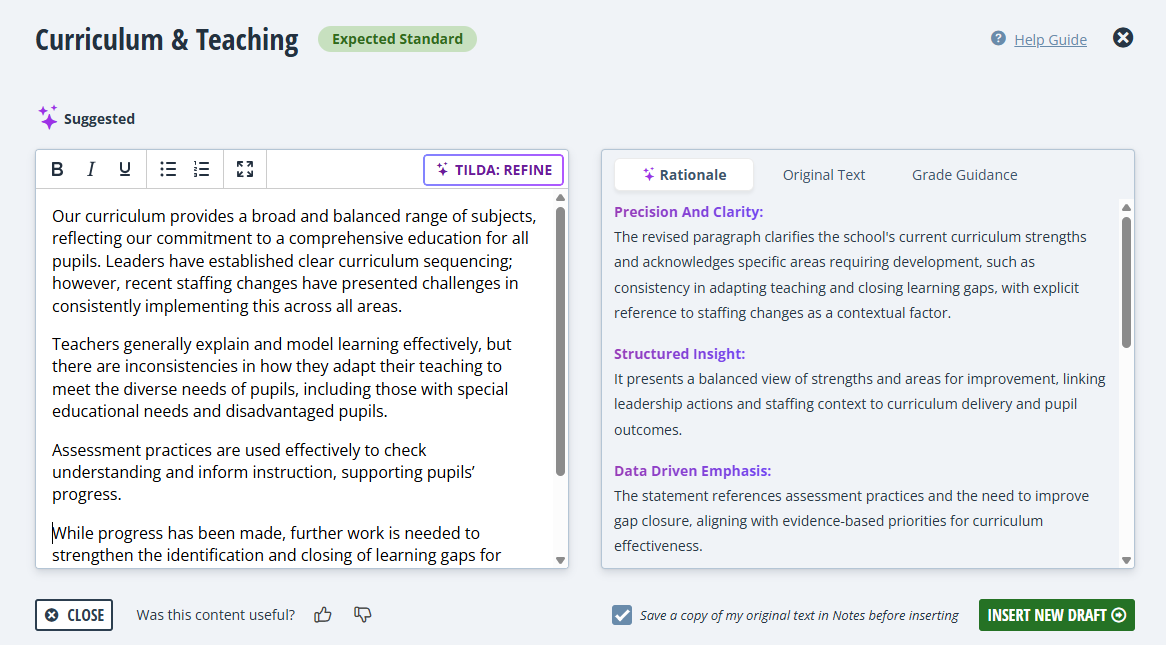Give a thumbs down to the content
Viewport: 1166px width, 645px height.
[x=362, y=615]
